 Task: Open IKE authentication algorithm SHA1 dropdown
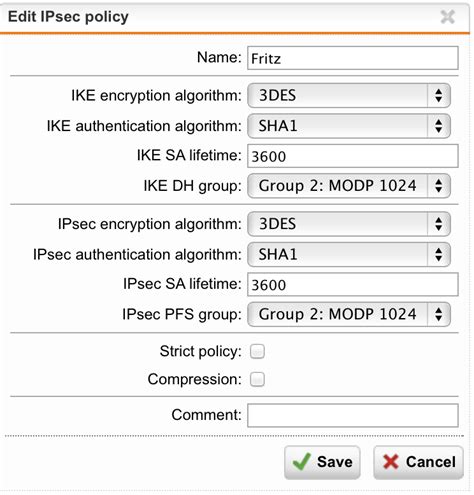point(349,126)
